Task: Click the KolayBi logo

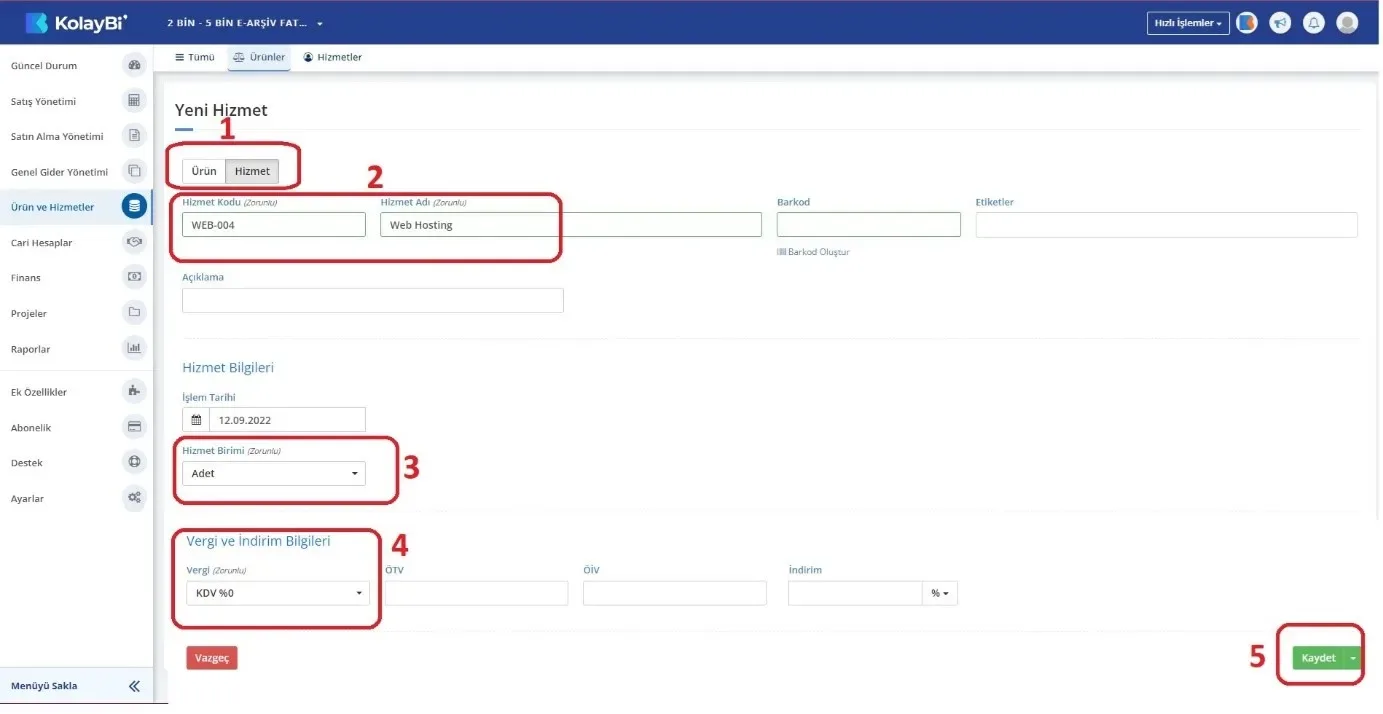Action: click(x=76, y=22)
